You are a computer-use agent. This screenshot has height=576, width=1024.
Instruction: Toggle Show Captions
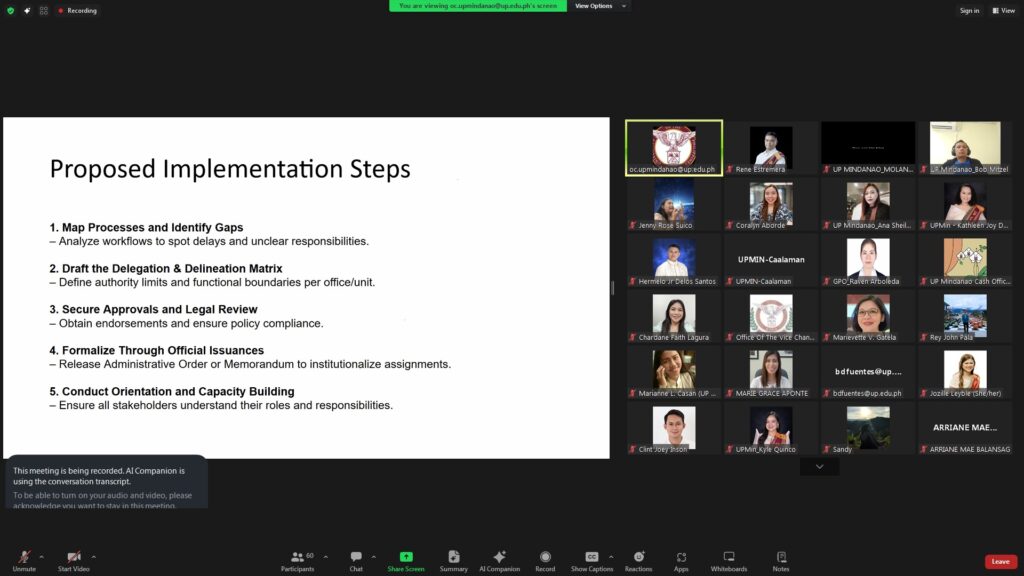click(x=592, y=559)
